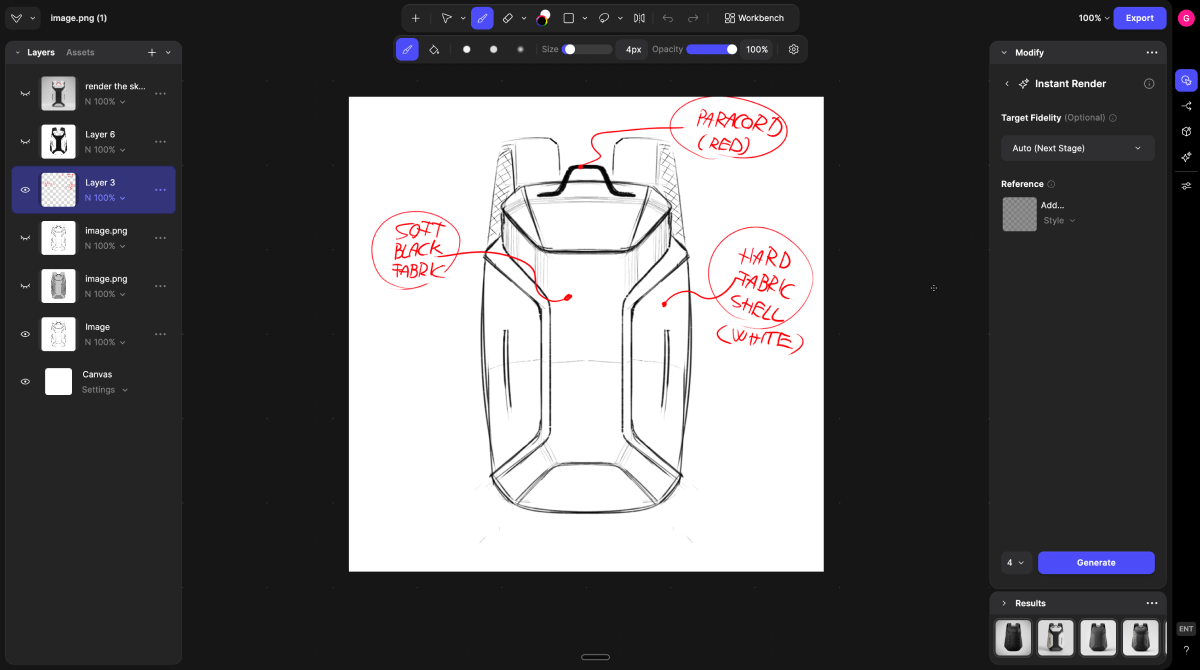Adjust the brush Opacity slider

tap(712, 49)
